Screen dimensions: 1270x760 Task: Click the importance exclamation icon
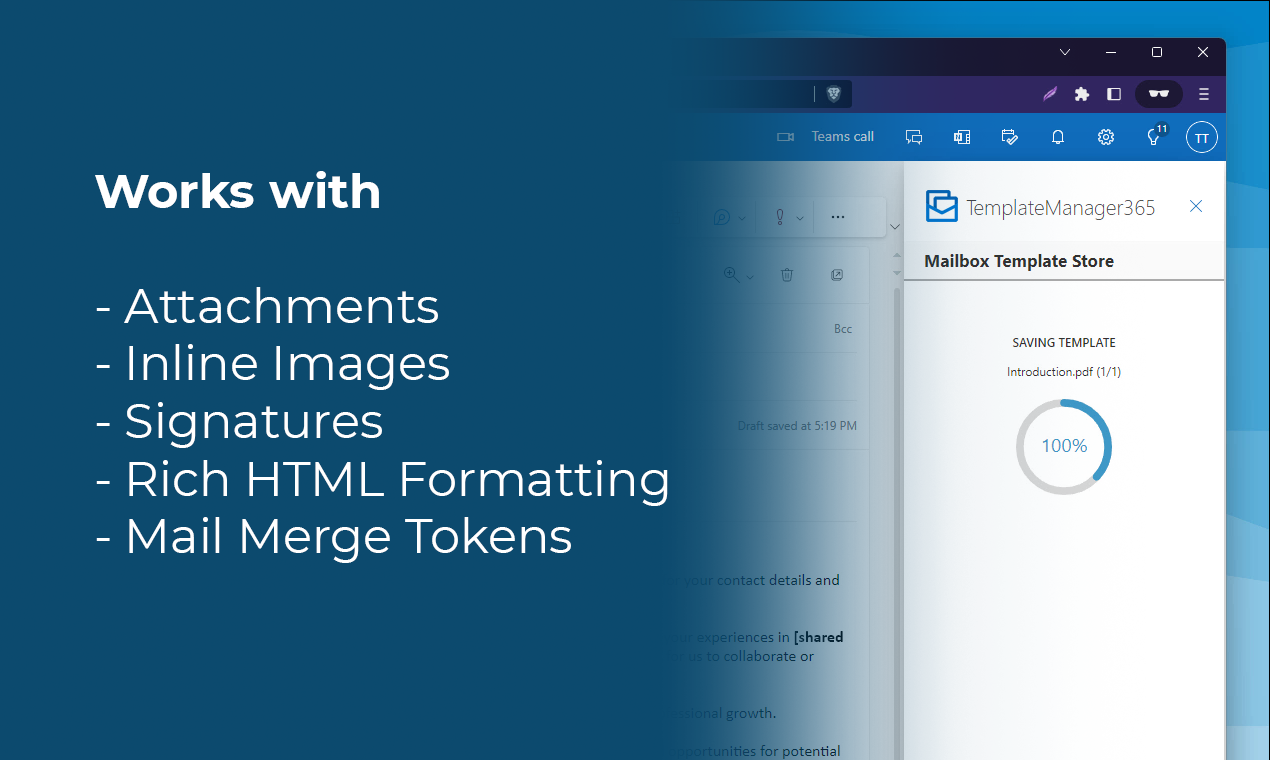[x=780, y=217]
